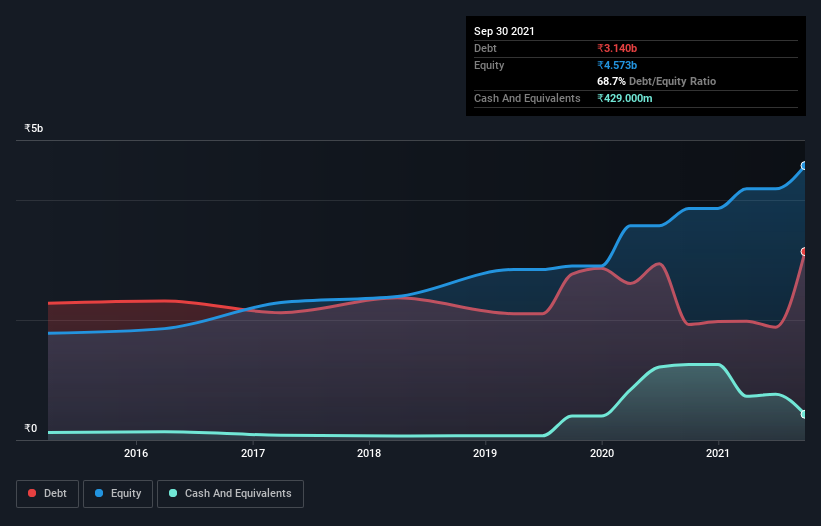
Task: Select the 2017 label on the time axis
Action: [x=253, y=453]
